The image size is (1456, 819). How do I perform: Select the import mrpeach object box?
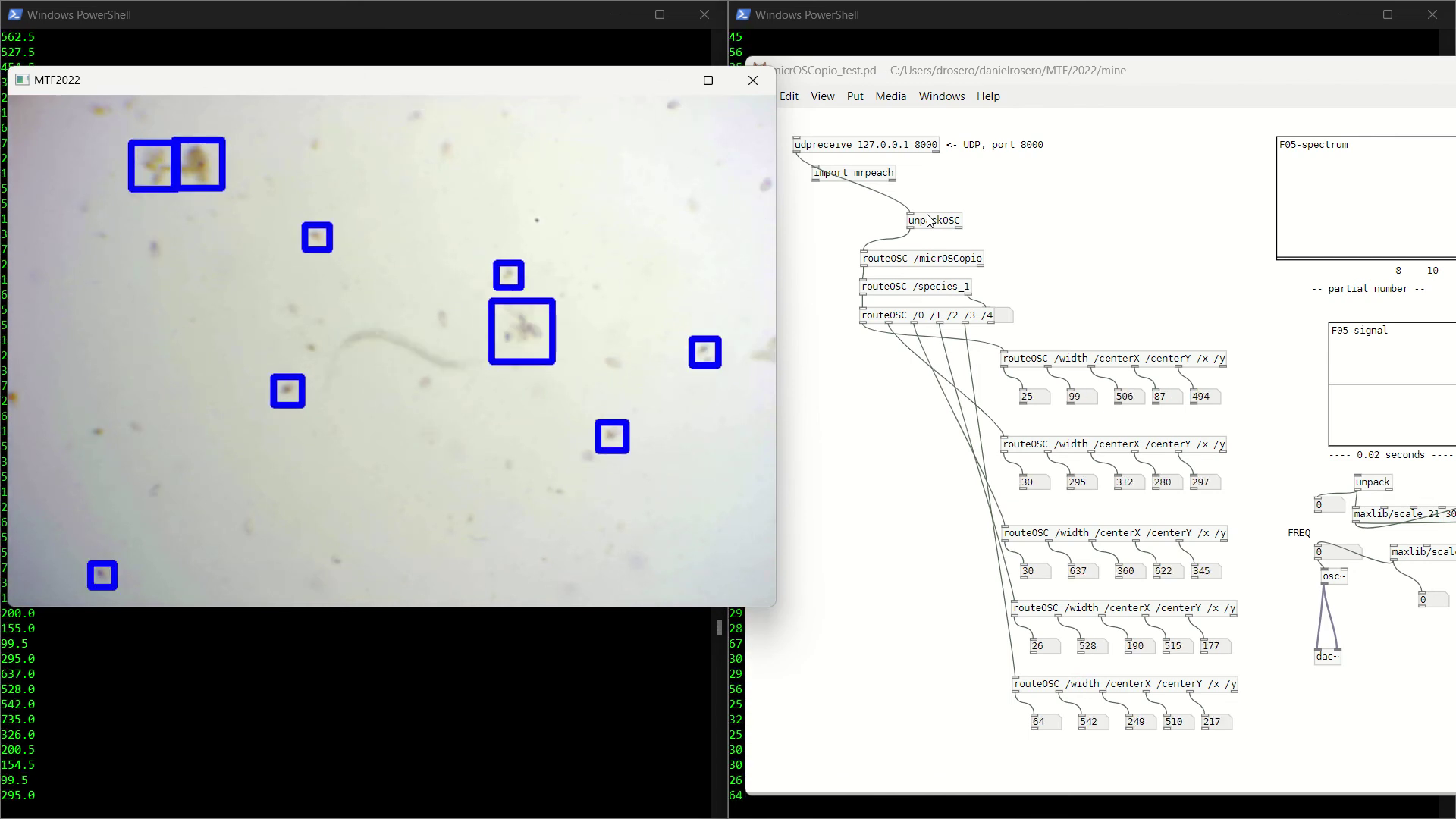click(854, 173)
